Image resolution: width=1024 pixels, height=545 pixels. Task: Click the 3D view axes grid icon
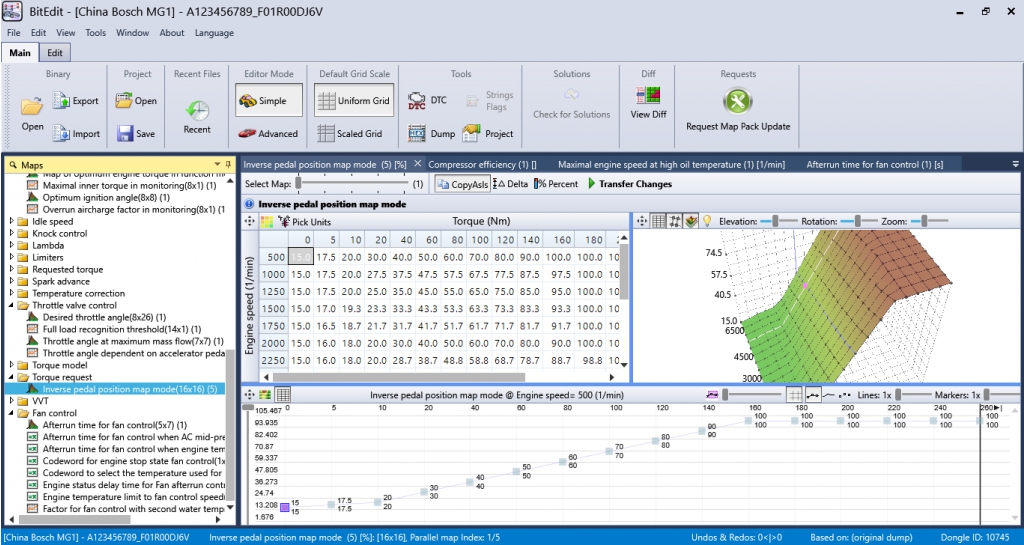pos(675,221)
